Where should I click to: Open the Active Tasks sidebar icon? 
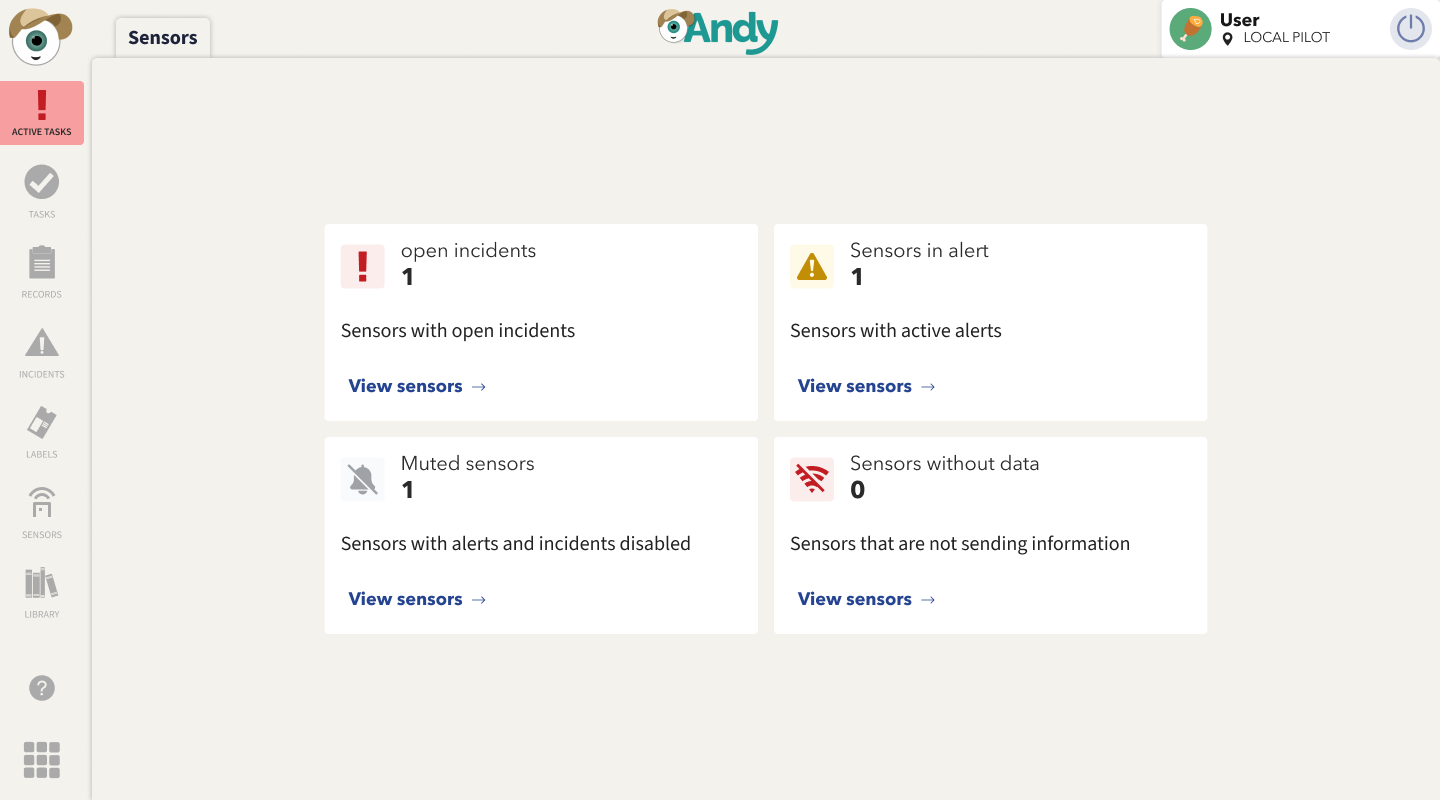point(42,112)
